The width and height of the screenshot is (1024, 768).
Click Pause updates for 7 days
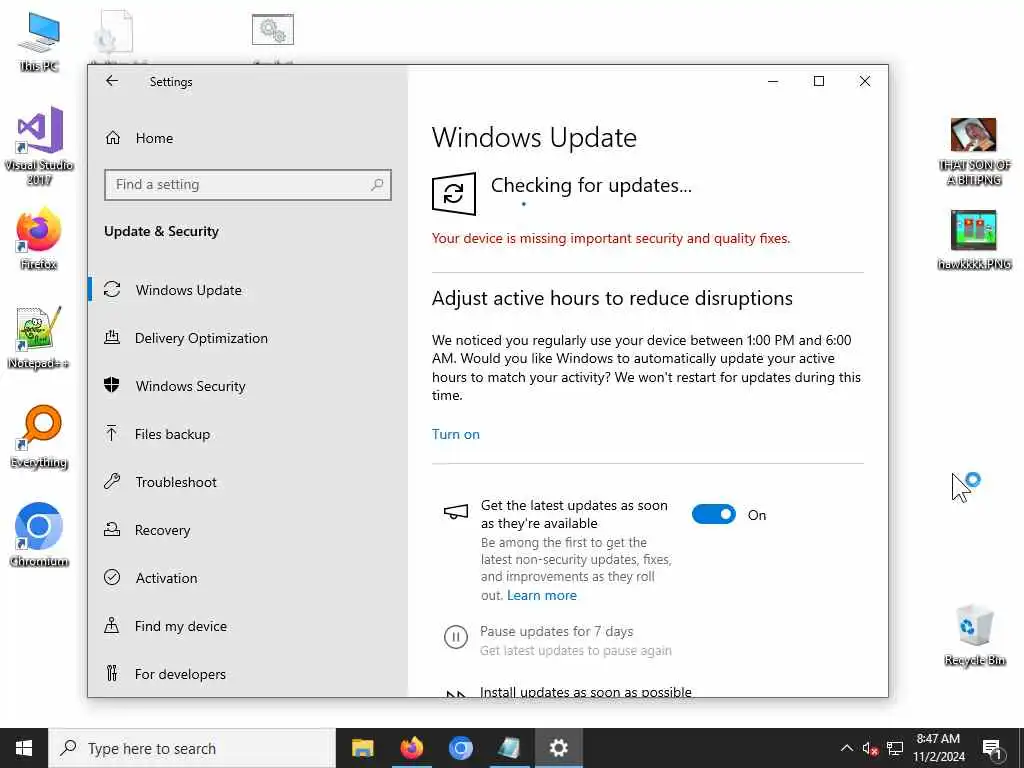(556, 632)
